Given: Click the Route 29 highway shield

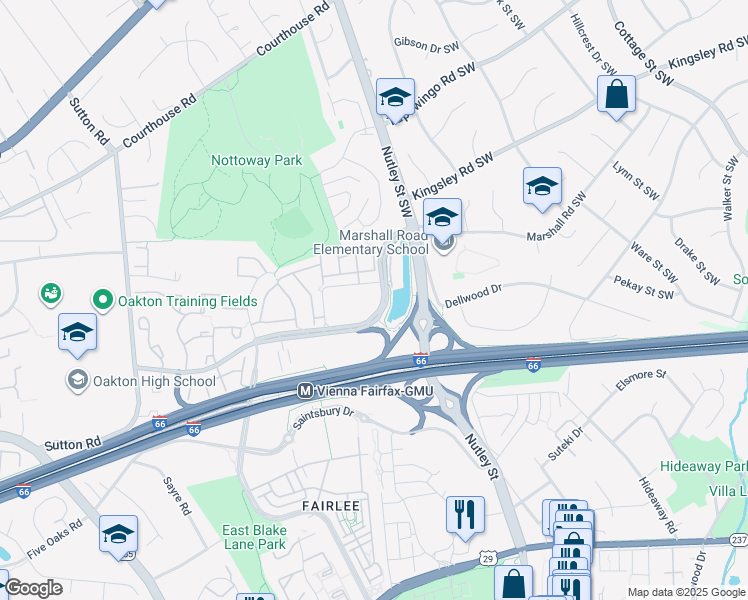Looking at the screenshot, I should (488, 559).
